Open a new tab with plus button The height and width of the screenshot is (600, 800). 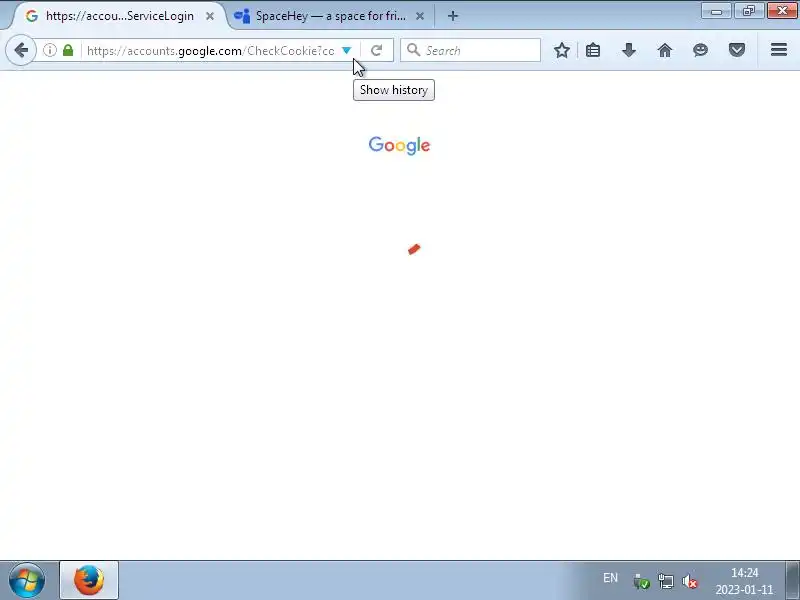(x=453, y=16)
